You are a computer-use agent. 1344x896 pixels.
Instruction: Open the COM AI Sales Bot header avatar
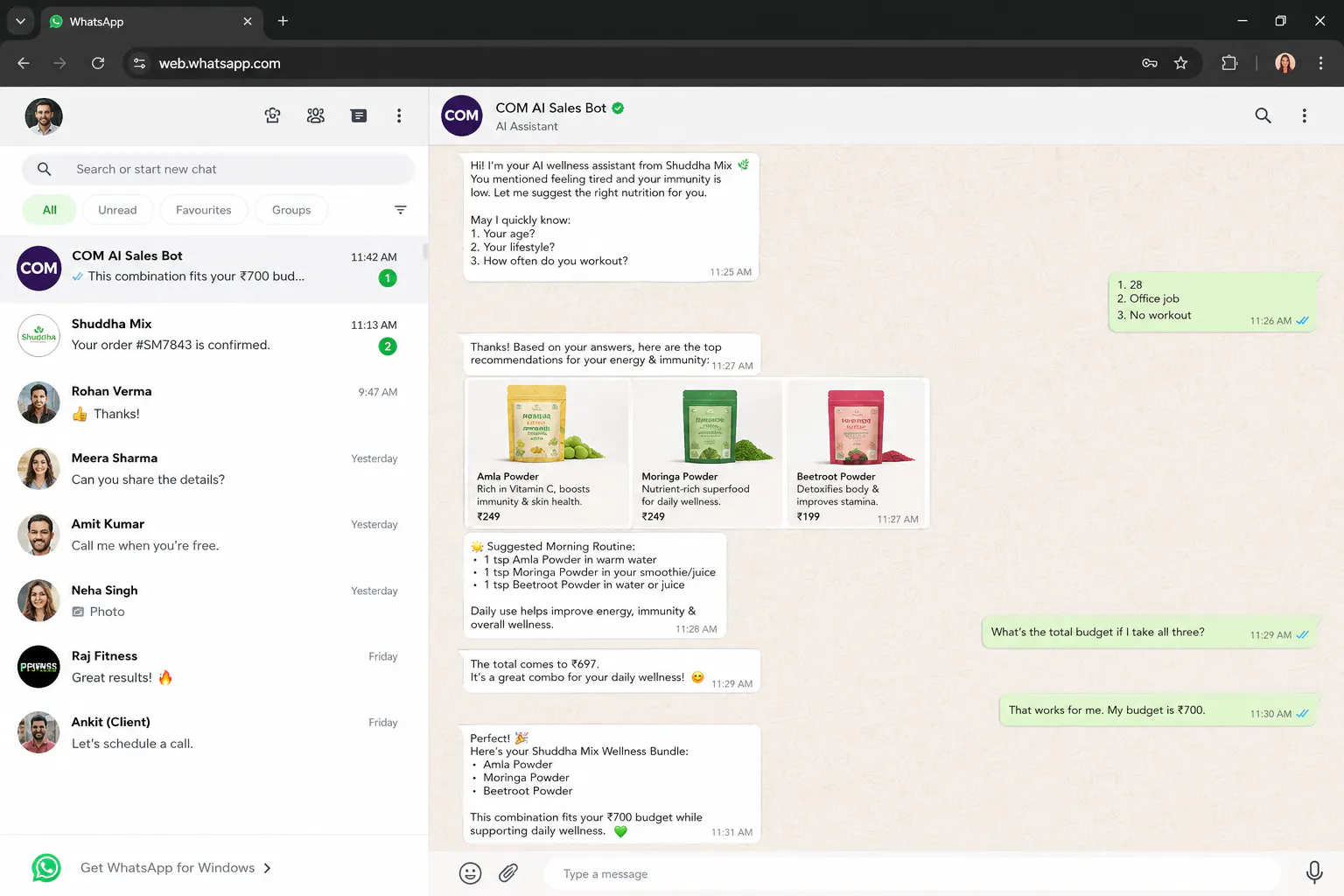462,115
